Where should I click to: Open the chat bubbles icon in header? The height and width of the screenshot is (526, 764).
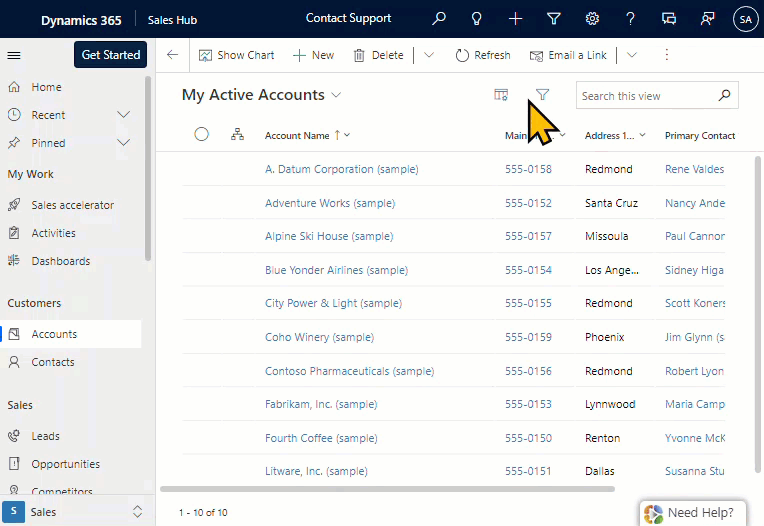click(668, 19)
